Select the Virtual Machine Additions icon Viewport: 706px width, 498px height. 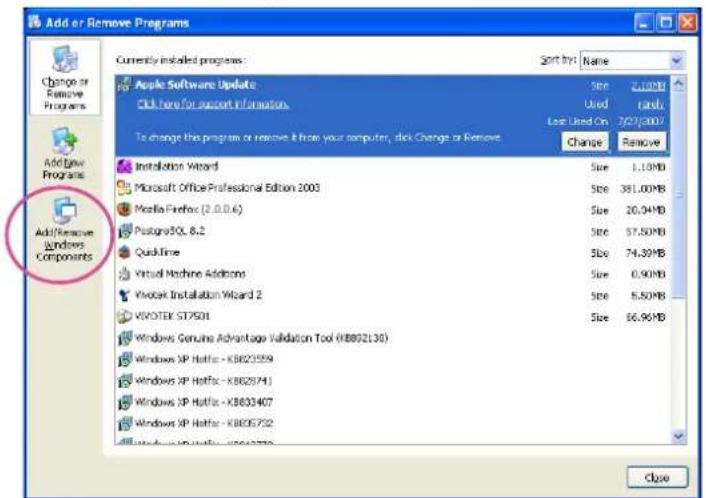pyautogui.click(x=124, y=274)
